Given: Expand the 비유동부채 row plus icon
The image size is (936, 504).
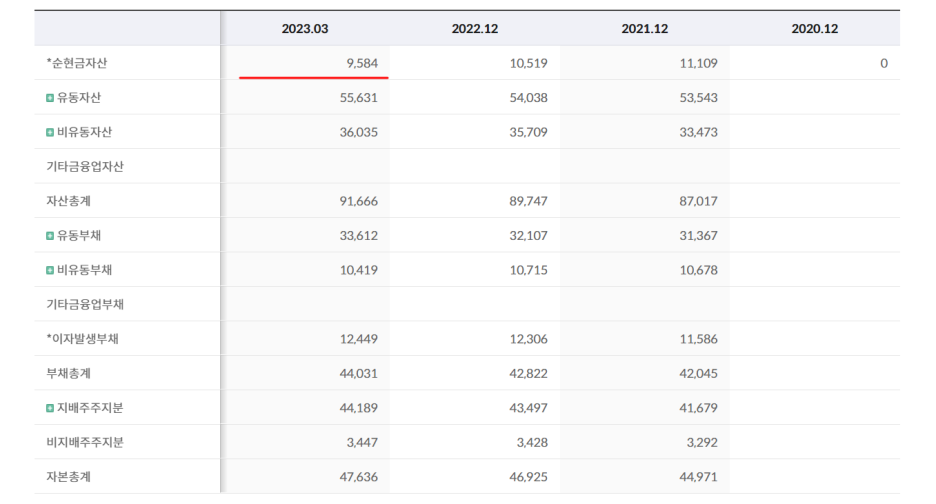Looking at the screenshot, I should 50,271.
